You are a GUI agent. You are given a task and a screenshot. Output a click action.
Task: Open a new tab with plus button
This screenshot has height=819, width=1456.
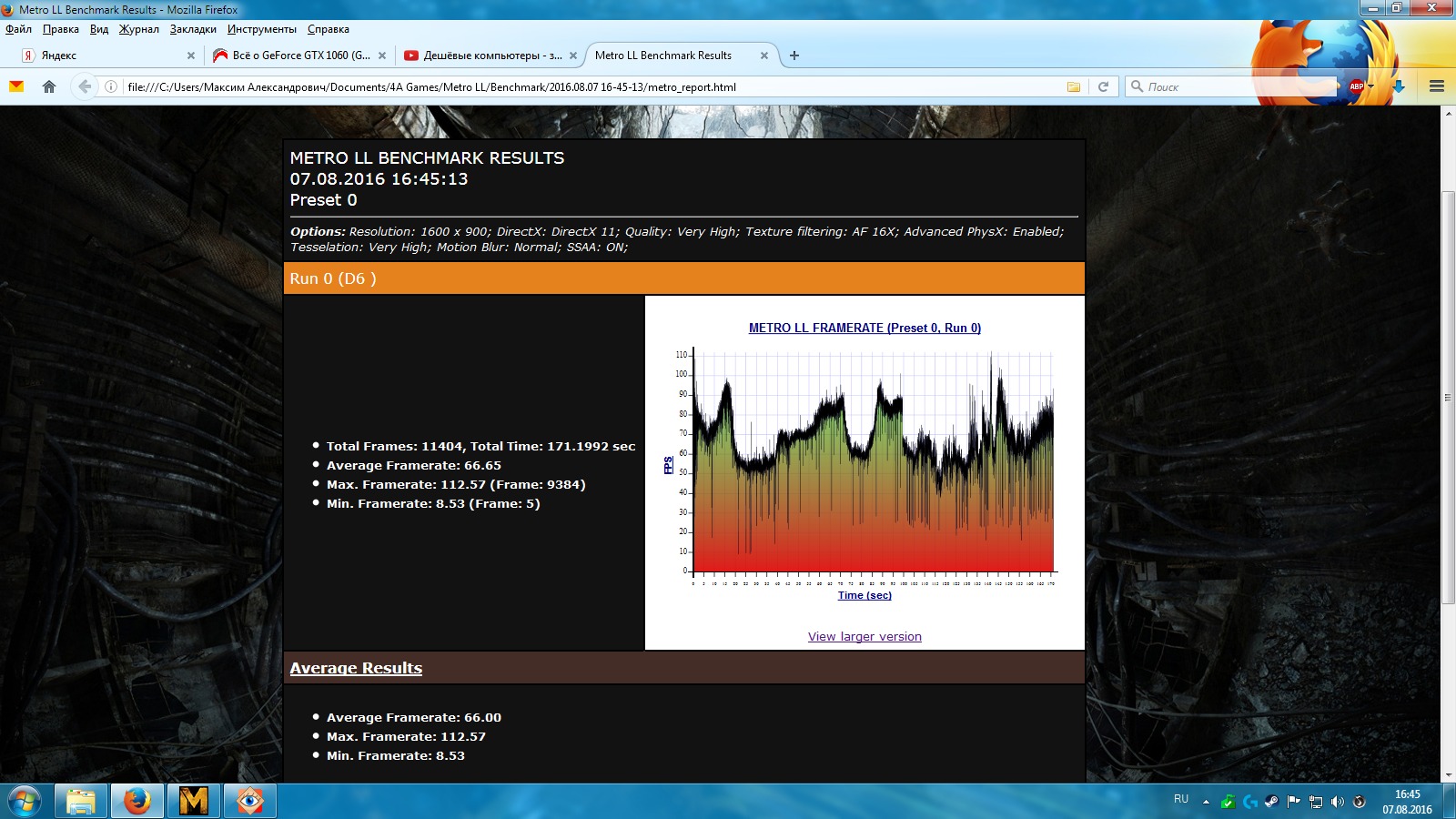794,56
